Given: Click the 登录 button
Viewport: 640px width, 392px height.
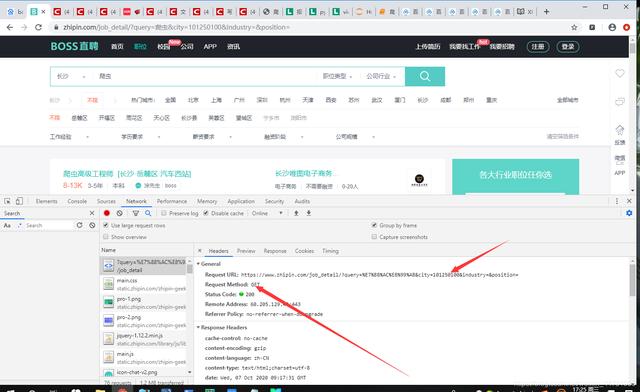Looking at the screenshot, I should click(x=568, y=47).
